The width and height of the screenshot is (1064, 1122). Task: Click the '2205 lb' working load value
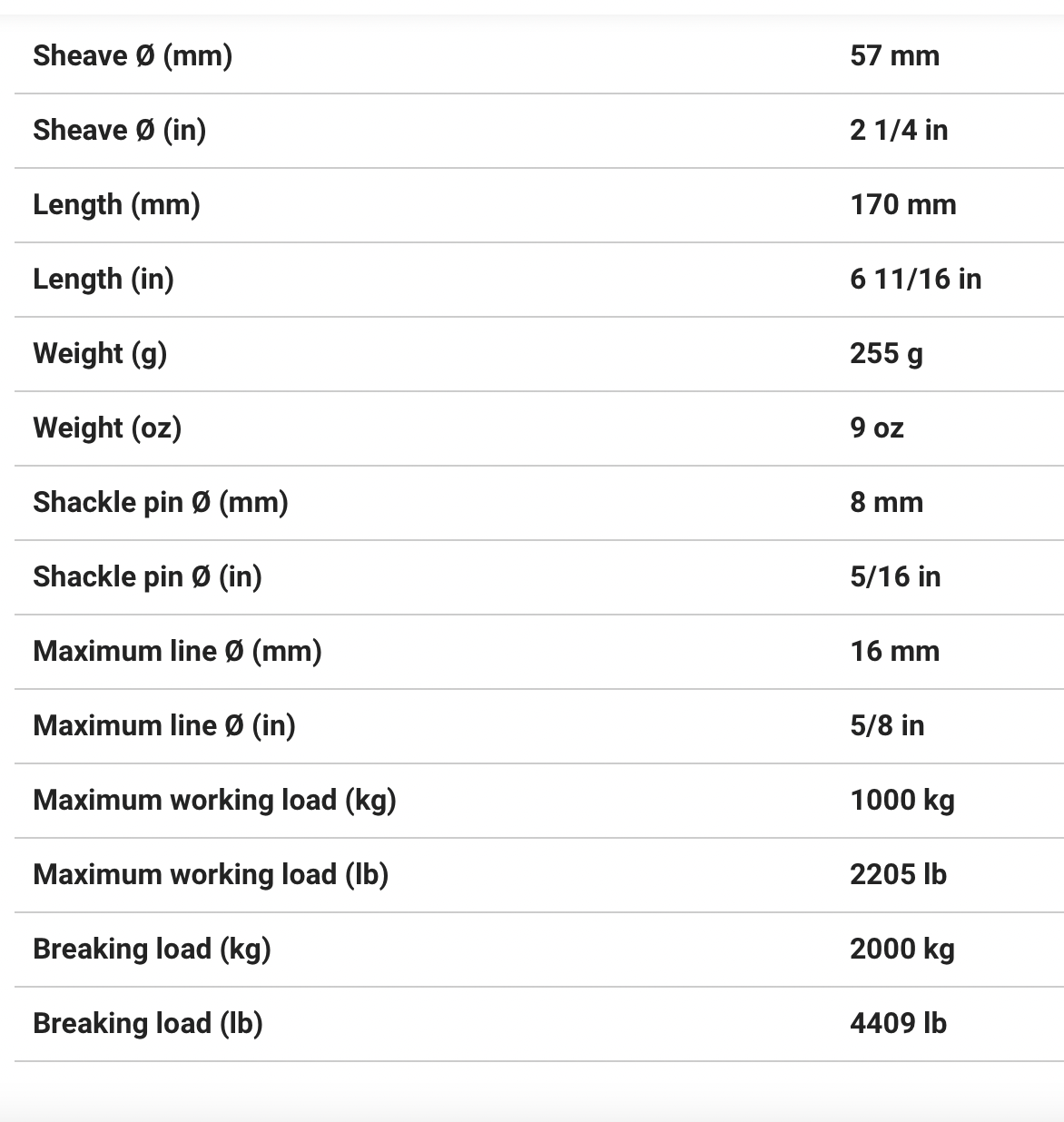(x=898, y=875)
